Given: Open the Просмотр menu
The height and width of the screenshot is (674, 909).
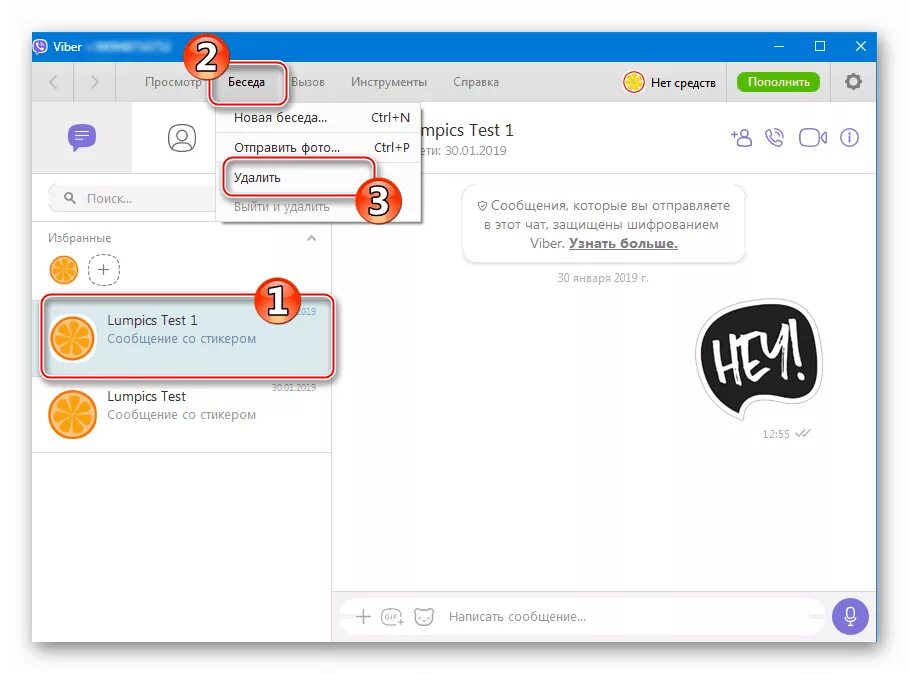Looking at the screenshot, I should tap(173, 82).
